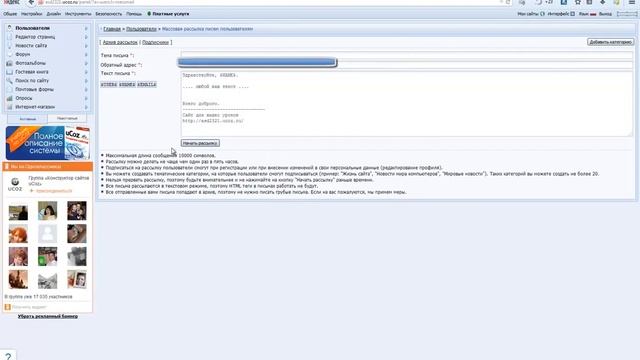
Task: Open the Инструменты menu
Action: [x=78, y=14]
